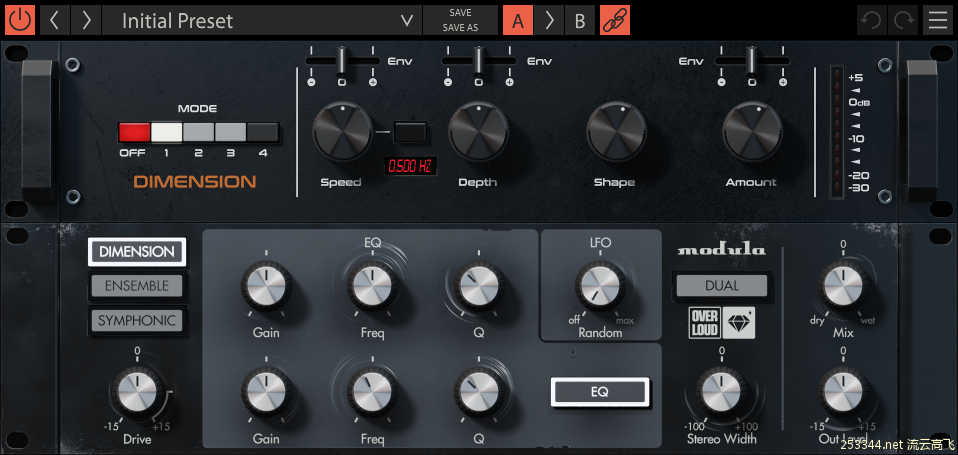Copy A to B with the arrow

click(549, 20)
